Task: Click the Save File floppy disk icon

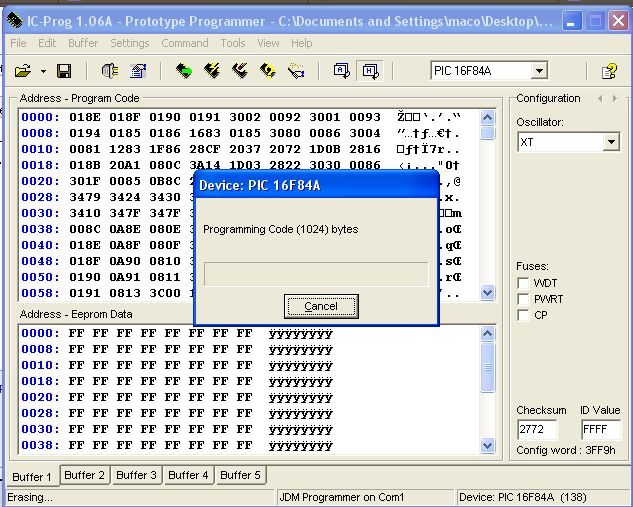Action: pyautogui.click(x=64, y=71)
